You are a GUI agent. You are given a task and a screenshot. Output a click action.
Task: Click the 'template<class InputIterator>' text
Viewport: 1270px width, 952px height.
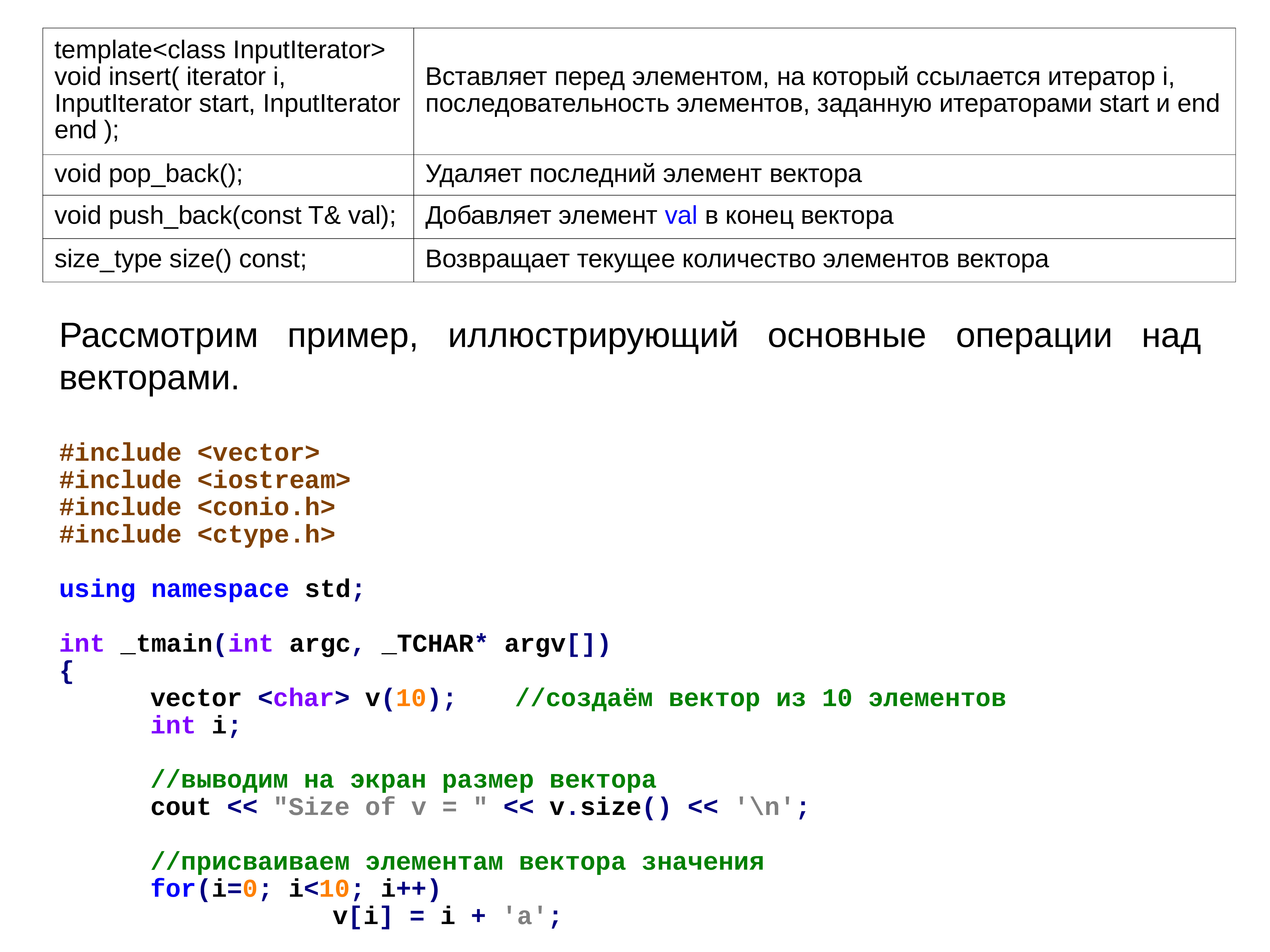[219, 50]
